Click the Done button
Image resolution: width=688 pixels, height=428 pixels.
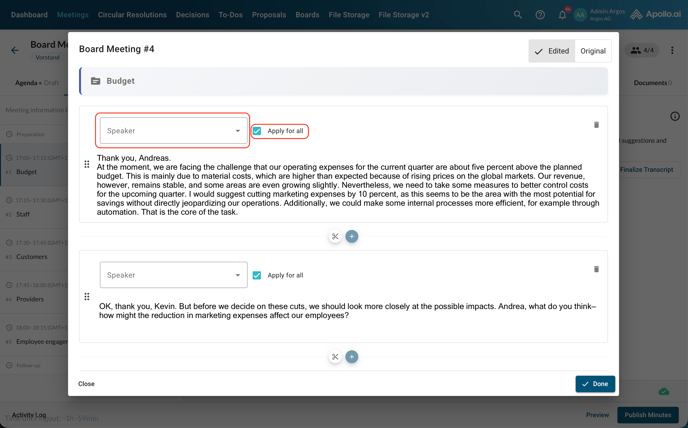click(595, 384)
